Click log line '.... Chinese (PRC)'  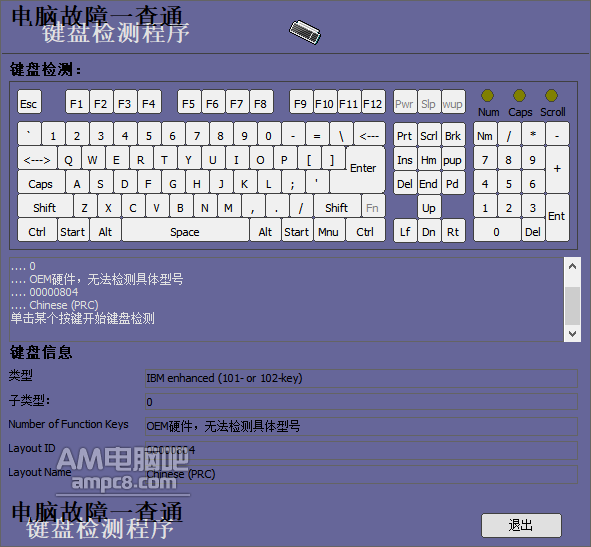click(x=55, y=305)
